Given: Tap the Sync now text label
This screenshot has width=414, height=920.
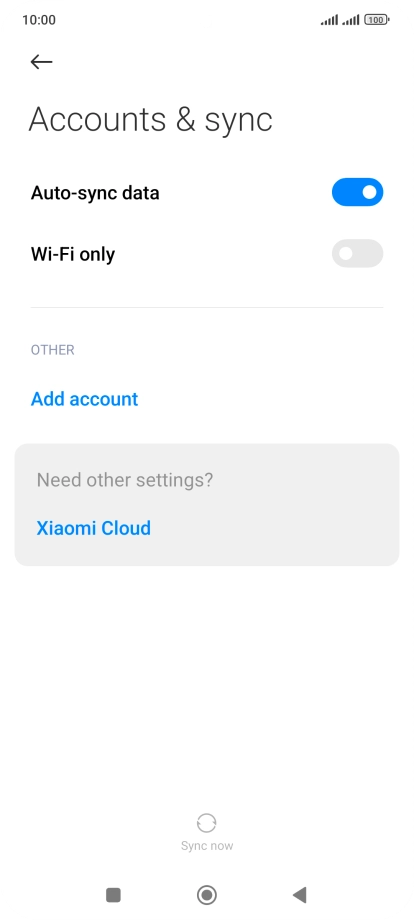Looking at the screenshot, I should [207, 845].
